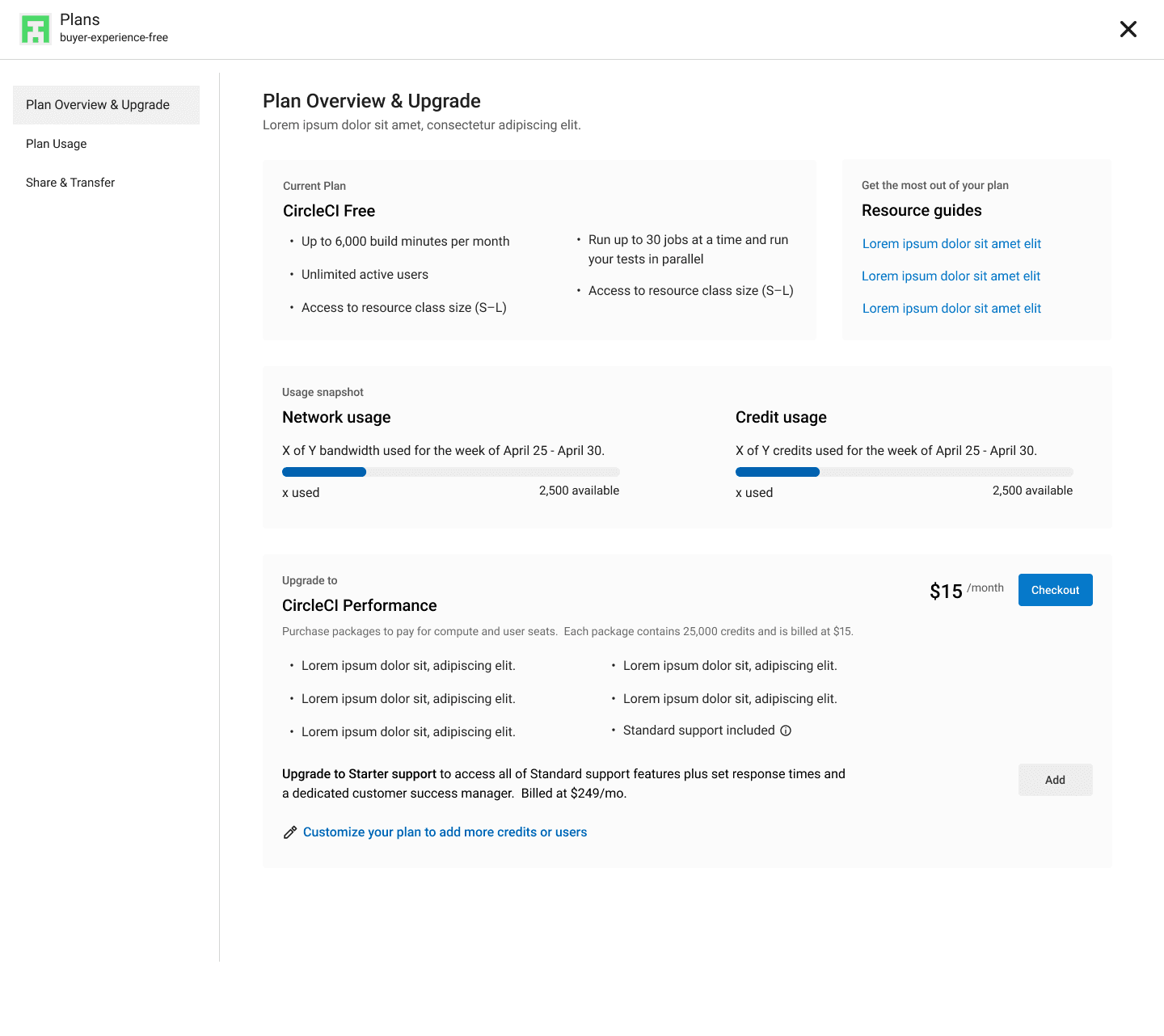Open first Resource guides link
This screenshot has height=1036, width=1164.
pyautogui.click(x=951, y=244)
